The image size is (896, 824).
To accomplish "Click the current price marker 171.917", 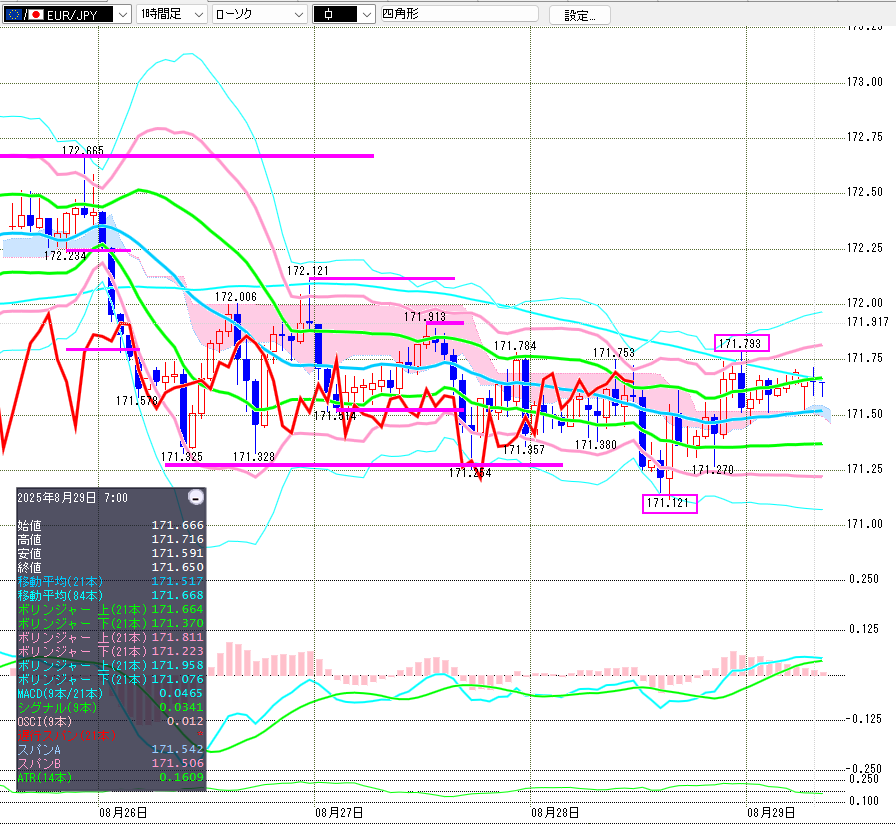I will (x=867, y=322).
